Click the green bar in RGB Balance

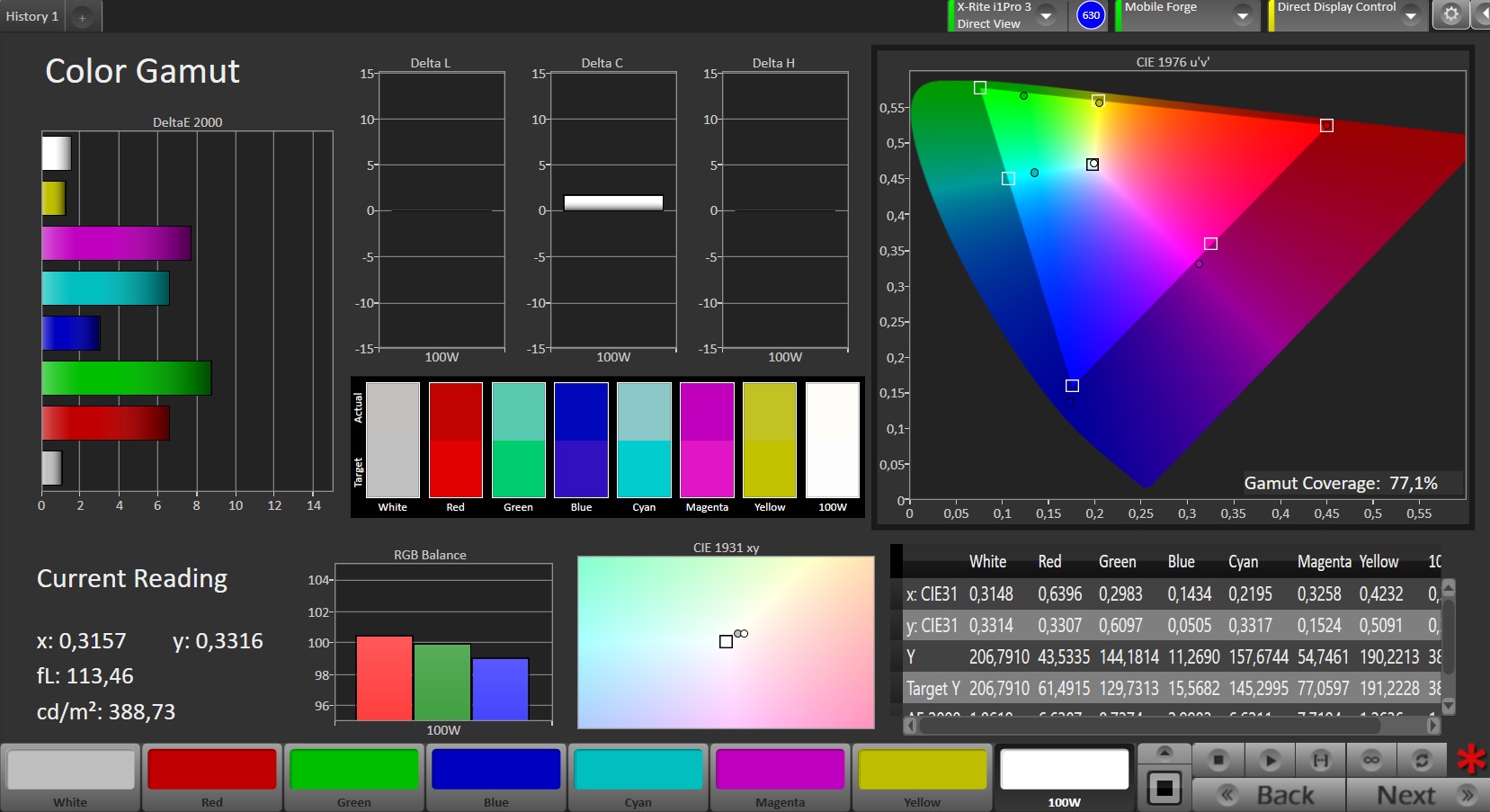tap(442, 682)
